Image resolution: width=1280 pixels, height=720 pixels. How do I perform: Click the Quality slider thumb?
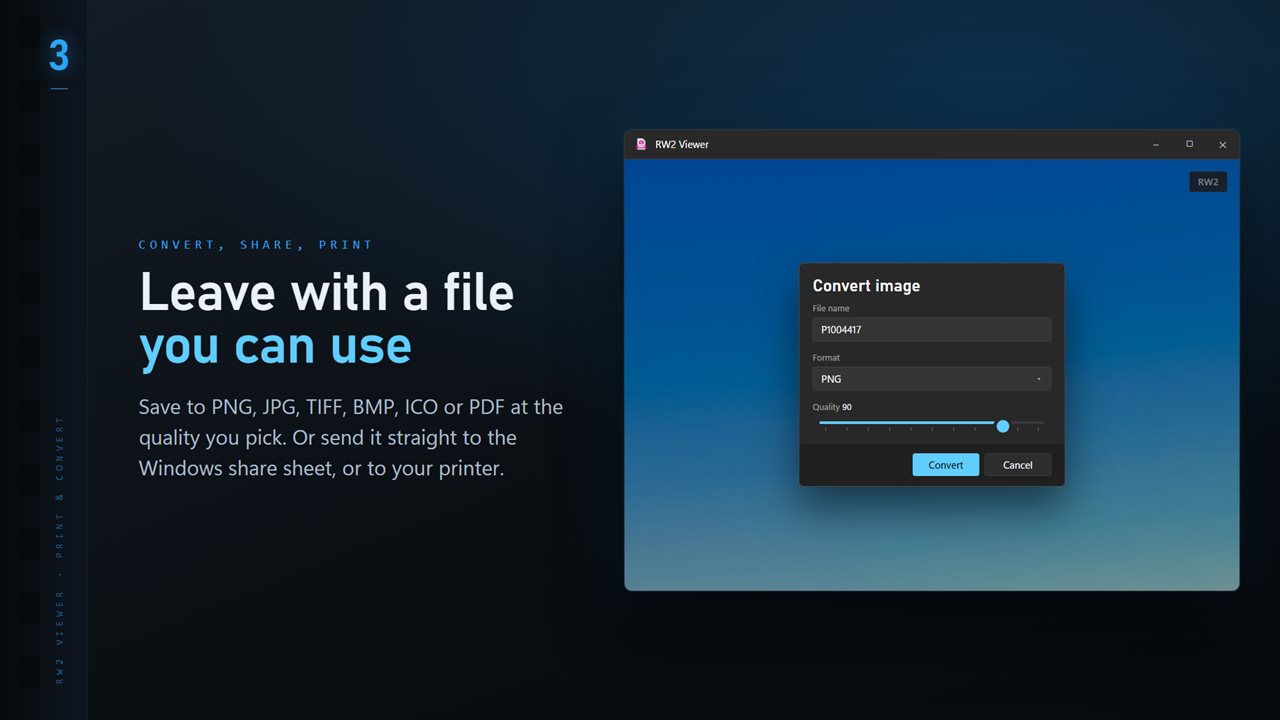coord(1003,426)
